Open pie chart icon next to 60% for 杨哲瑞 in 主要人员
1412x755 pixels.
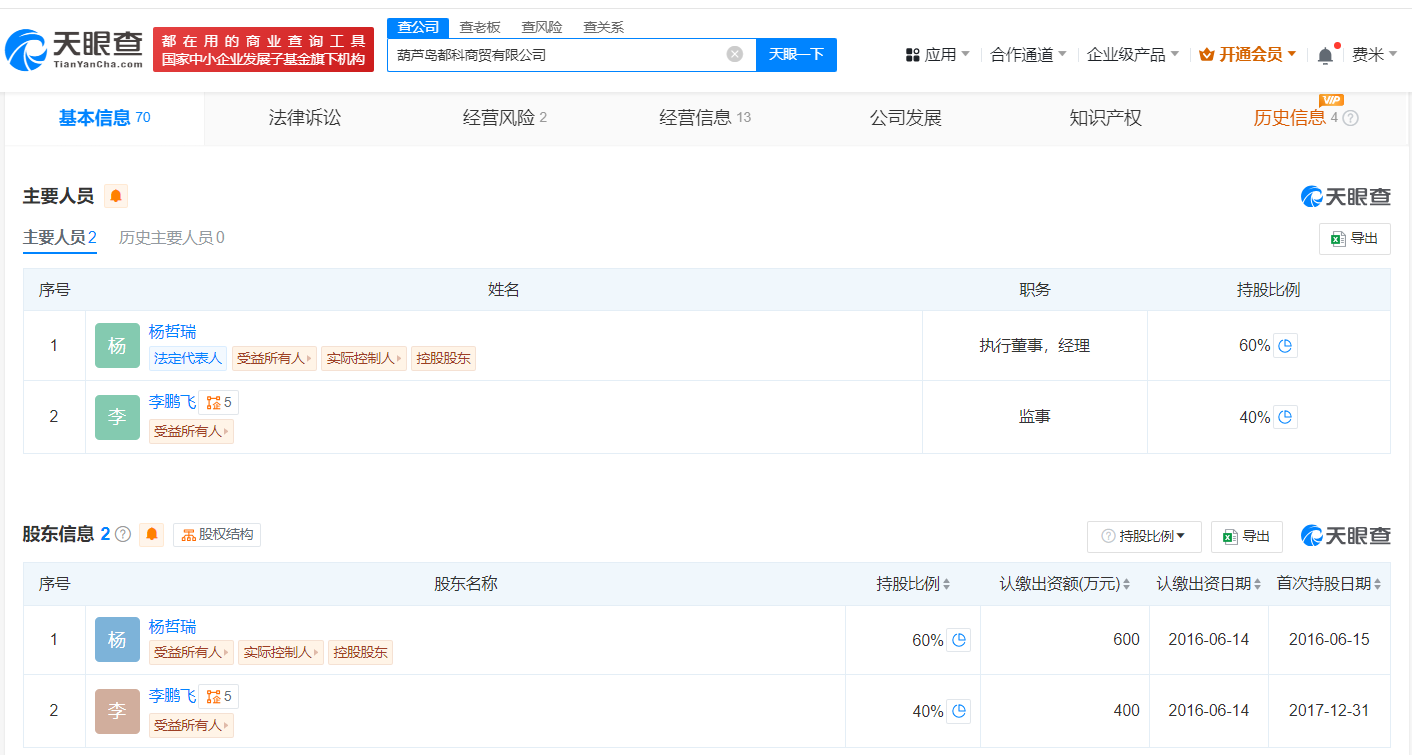click(1285, 346)
